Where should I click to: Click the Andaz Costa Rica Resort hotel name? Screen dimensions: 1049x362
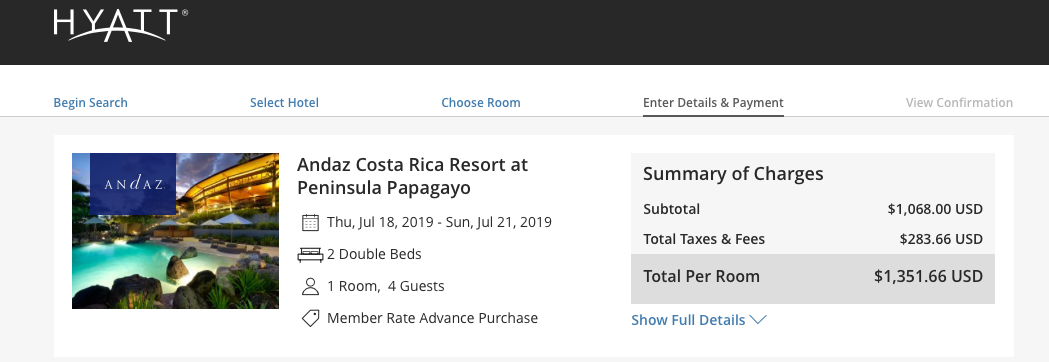tap(412, 176)
